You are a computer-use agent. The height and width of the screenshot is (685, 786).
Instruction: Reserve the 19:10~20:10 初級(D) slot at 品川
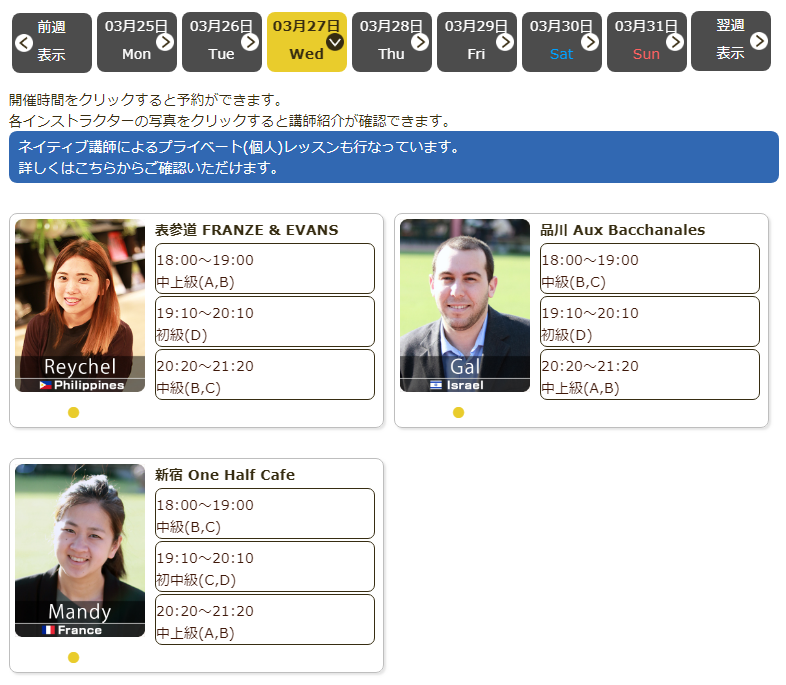click(x=649, y=322)
